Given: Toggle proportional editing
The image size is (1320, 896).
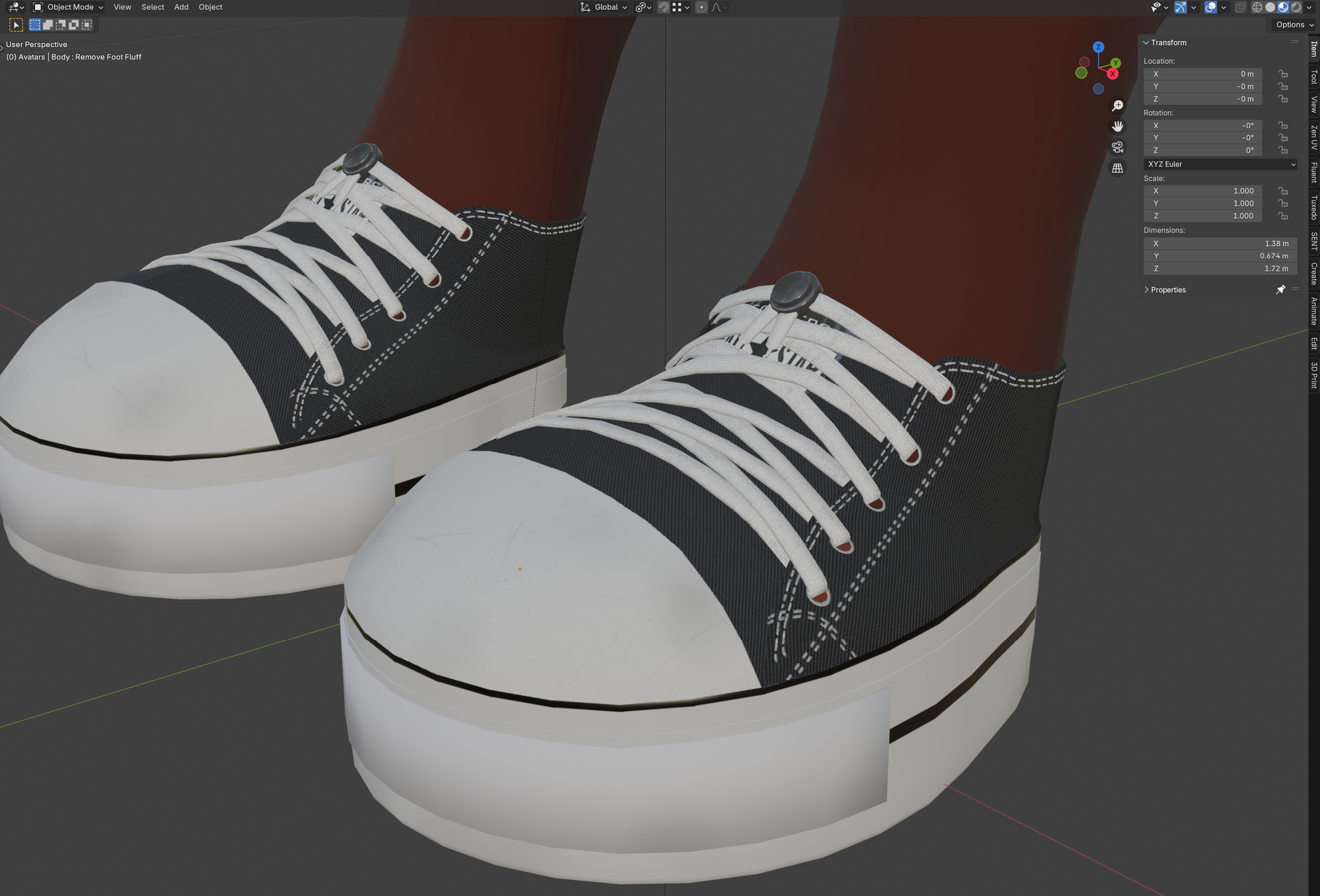Looking at the screenshot, I should [x=702, y=7].
